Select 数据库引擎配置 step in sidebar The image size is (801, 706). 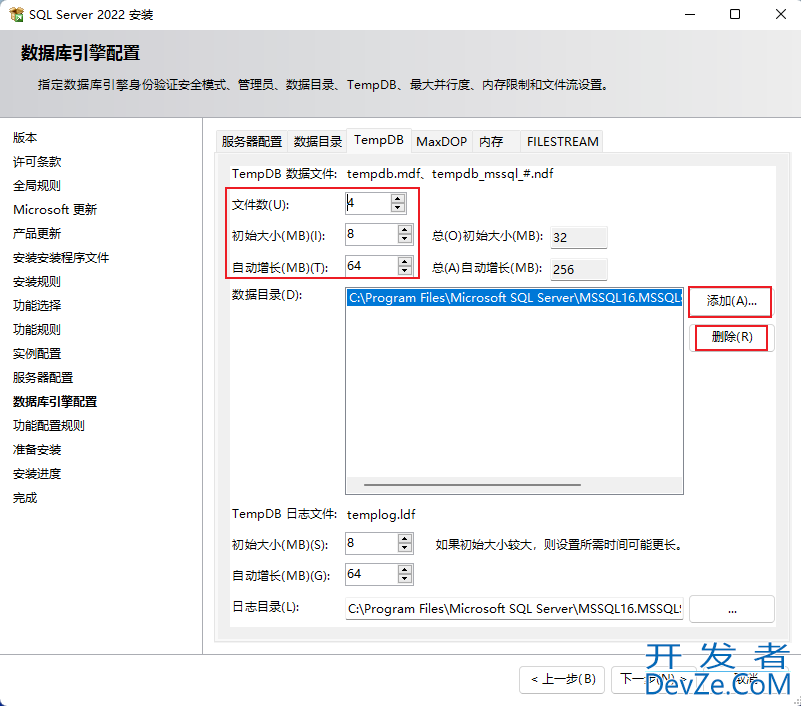point(55,402)
